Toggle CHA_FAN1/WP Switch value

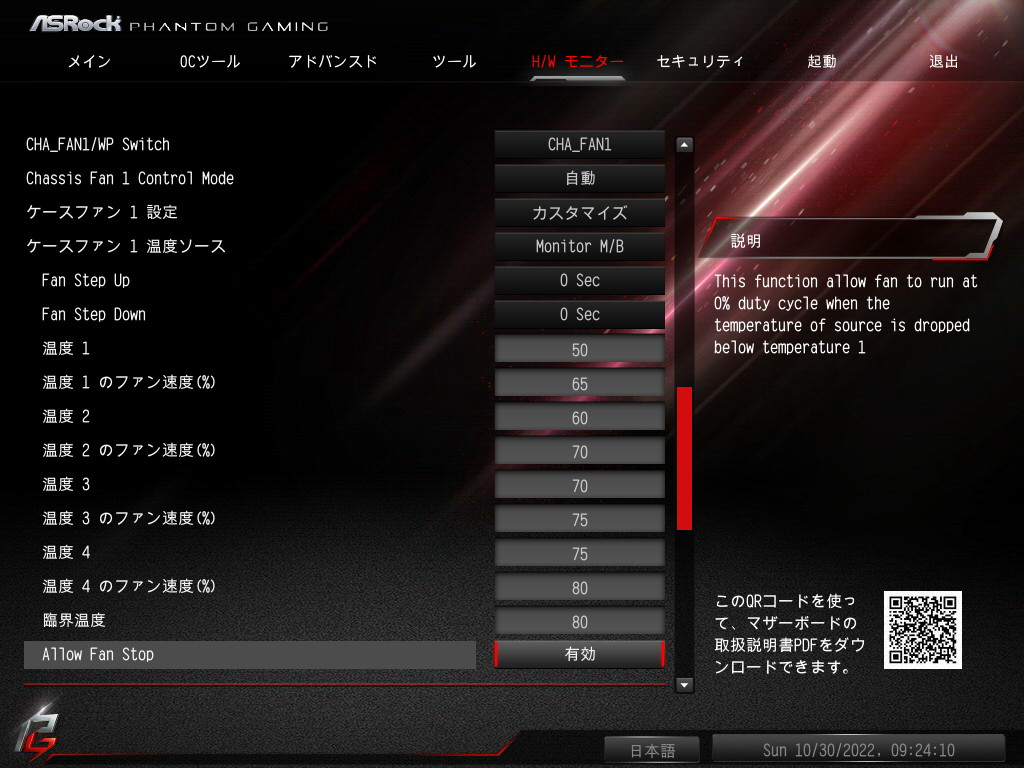tap(579, 144)
